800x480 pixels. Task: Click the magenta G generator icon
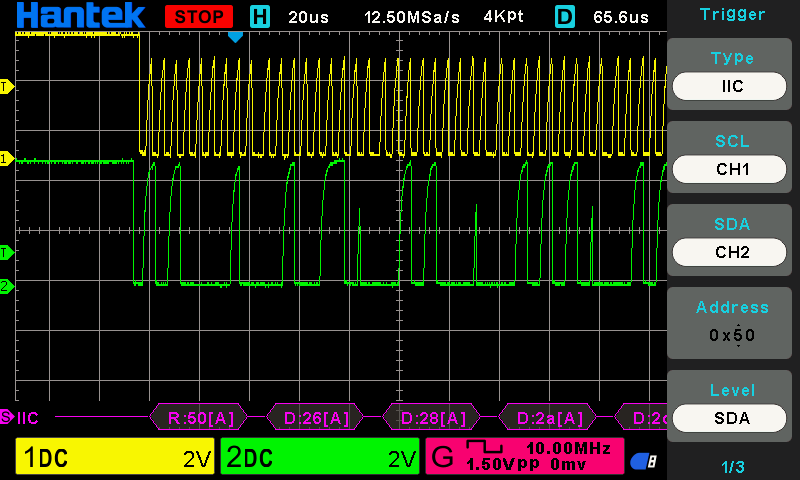[x=442, y=459]
